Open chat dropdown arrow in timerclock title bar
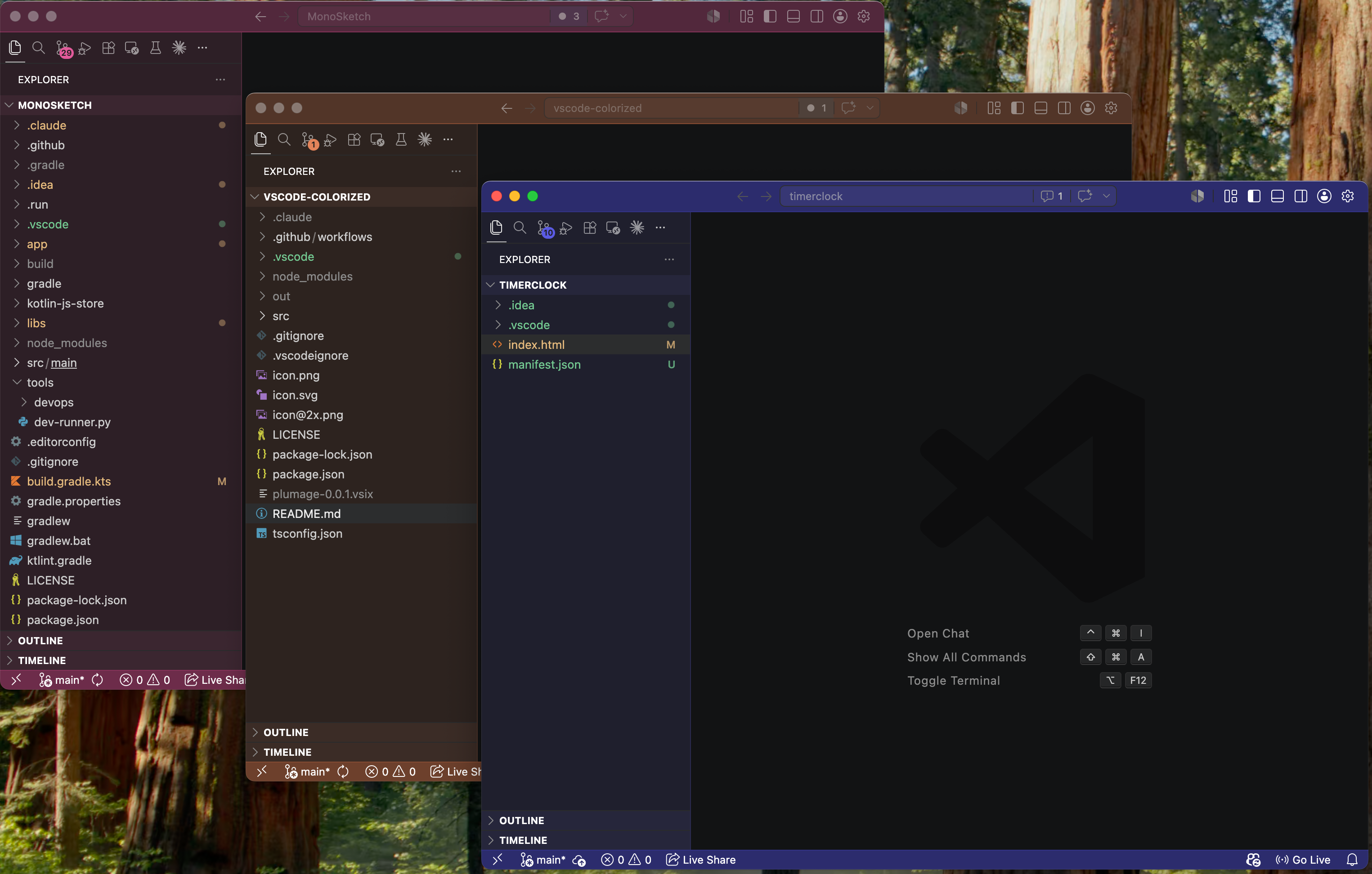The height and width of the screenshot is (874, 1372). point(1106,196)
